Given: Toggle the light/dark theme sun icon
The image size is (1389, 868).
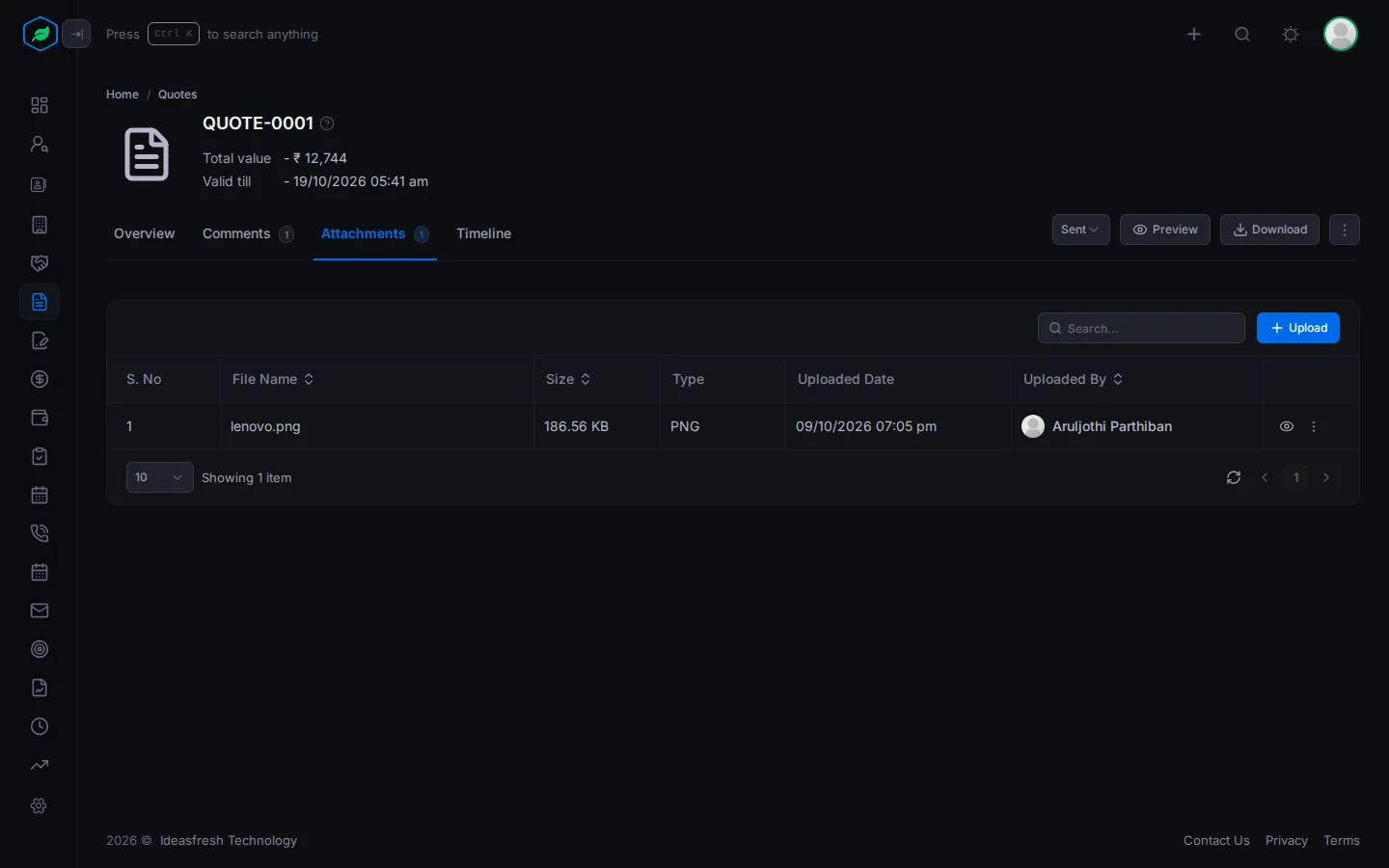Looking at the screenshot, I should pyautogui.click(x=1291, y=35).
